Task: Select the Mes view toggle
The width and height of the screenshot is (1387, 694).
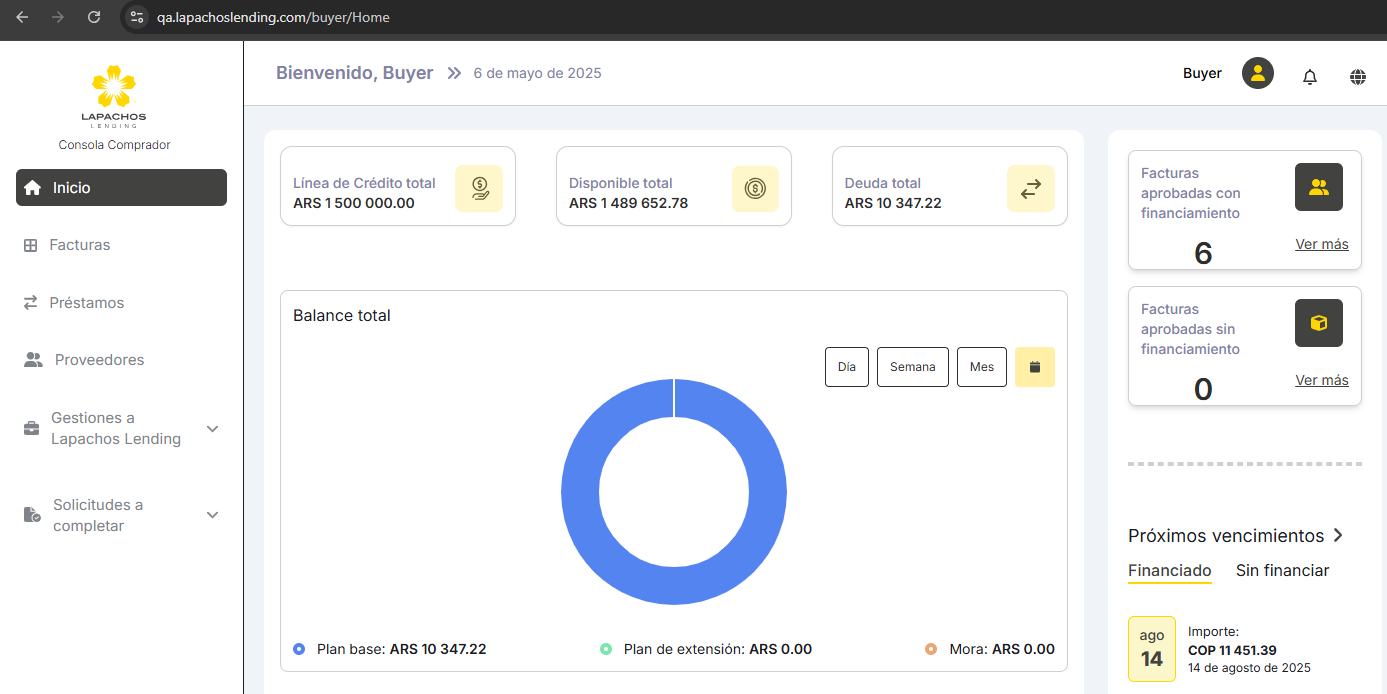Action: tap(981, 367)
